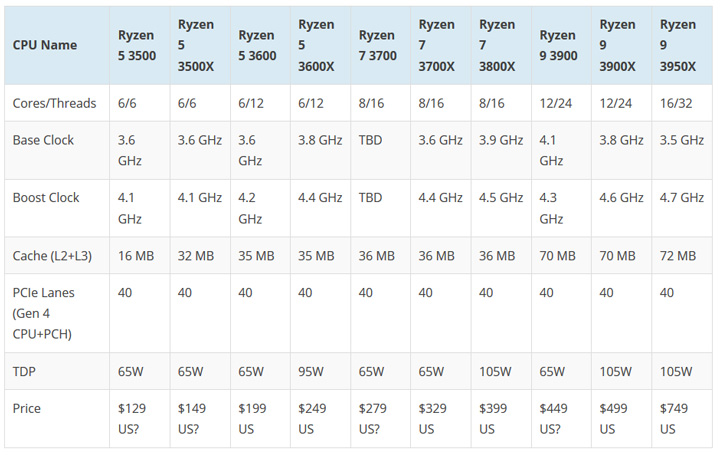Click the 8/16 cell under Ryzen 7 3800X
720x457 pixels.
[501, 103]
